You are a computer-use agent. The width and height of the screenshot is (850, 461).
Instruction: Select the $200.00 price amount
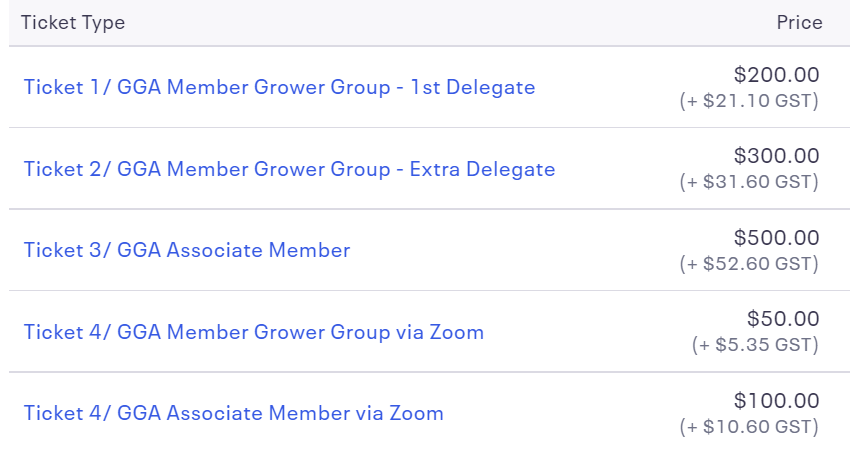pyautogui.click(x=776, y=75)
